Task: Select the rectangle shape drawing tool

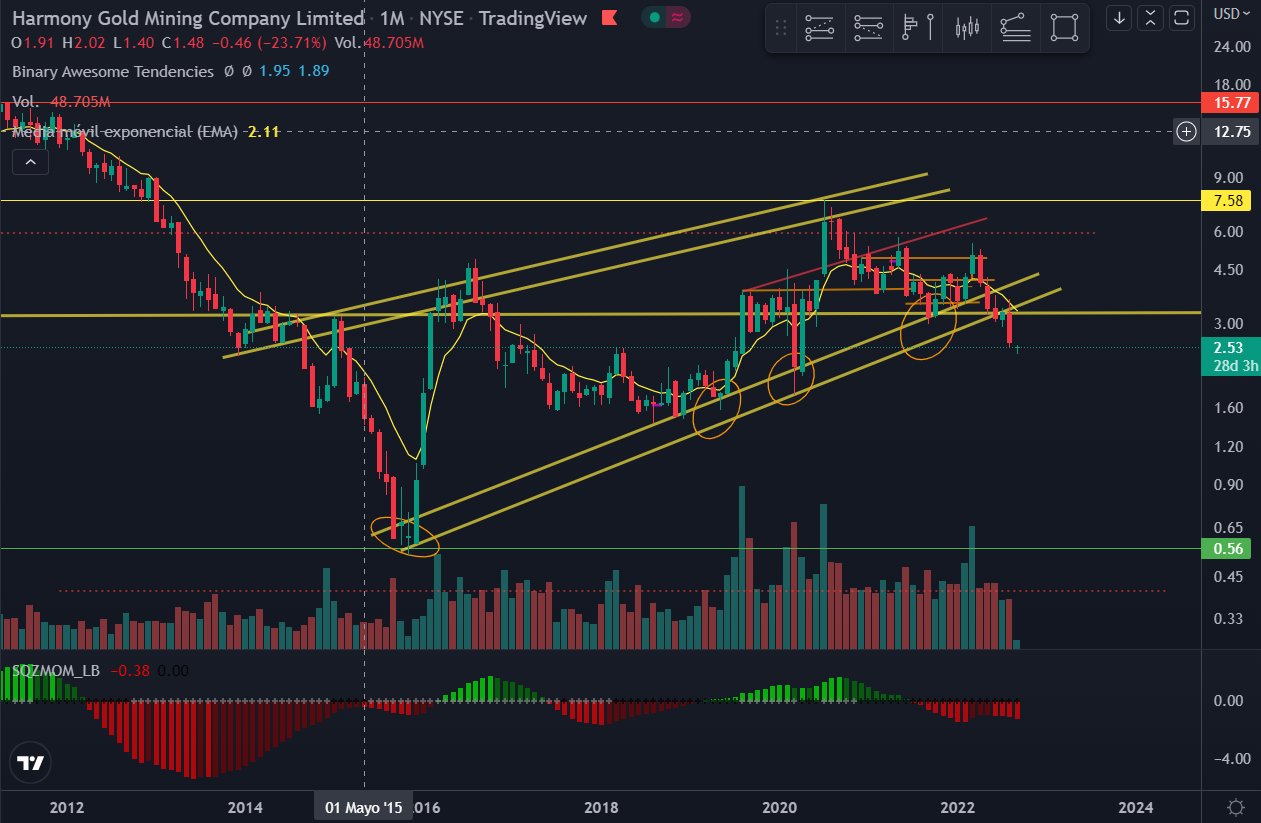Action: point(1064,29)
